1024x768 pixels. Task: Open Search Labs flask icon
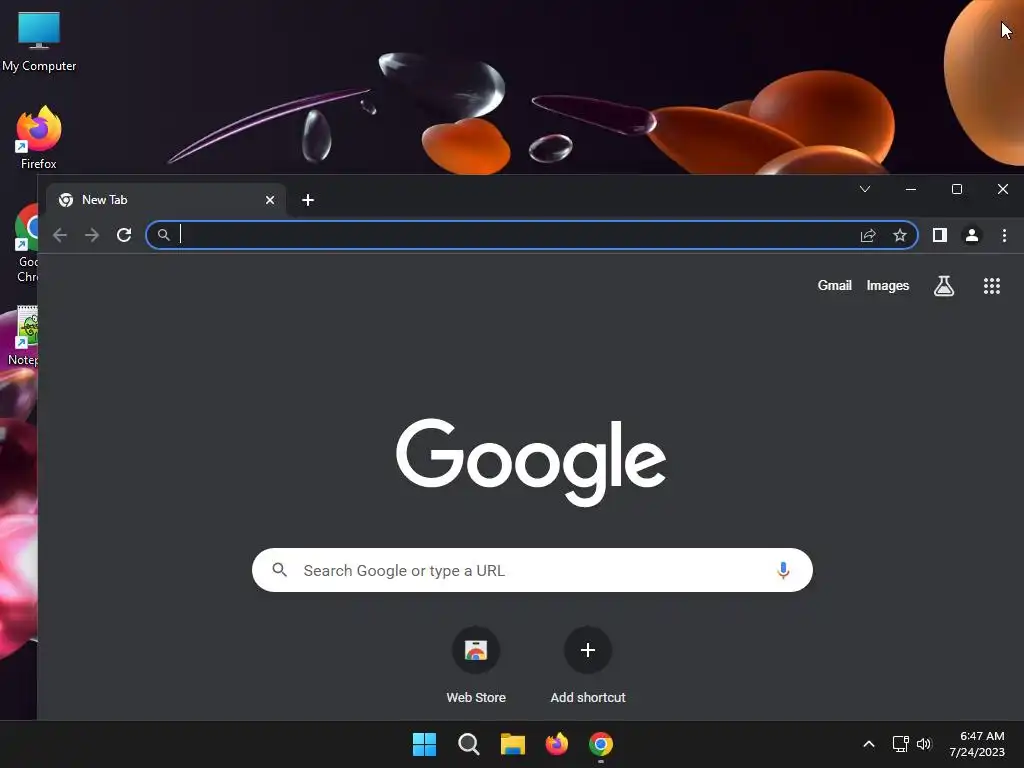944,285
